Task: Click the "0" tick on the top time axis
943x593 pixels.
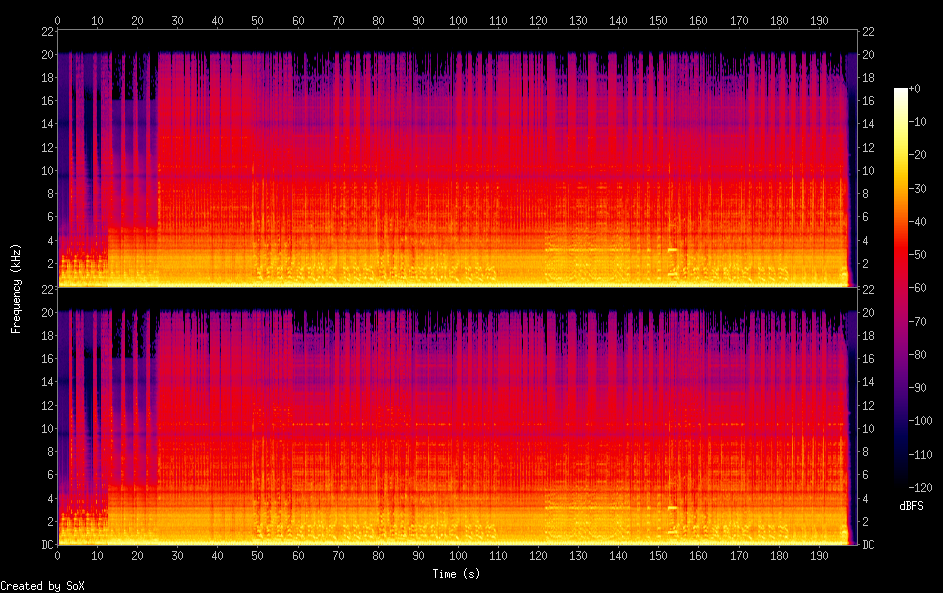Action: point(58,20)
